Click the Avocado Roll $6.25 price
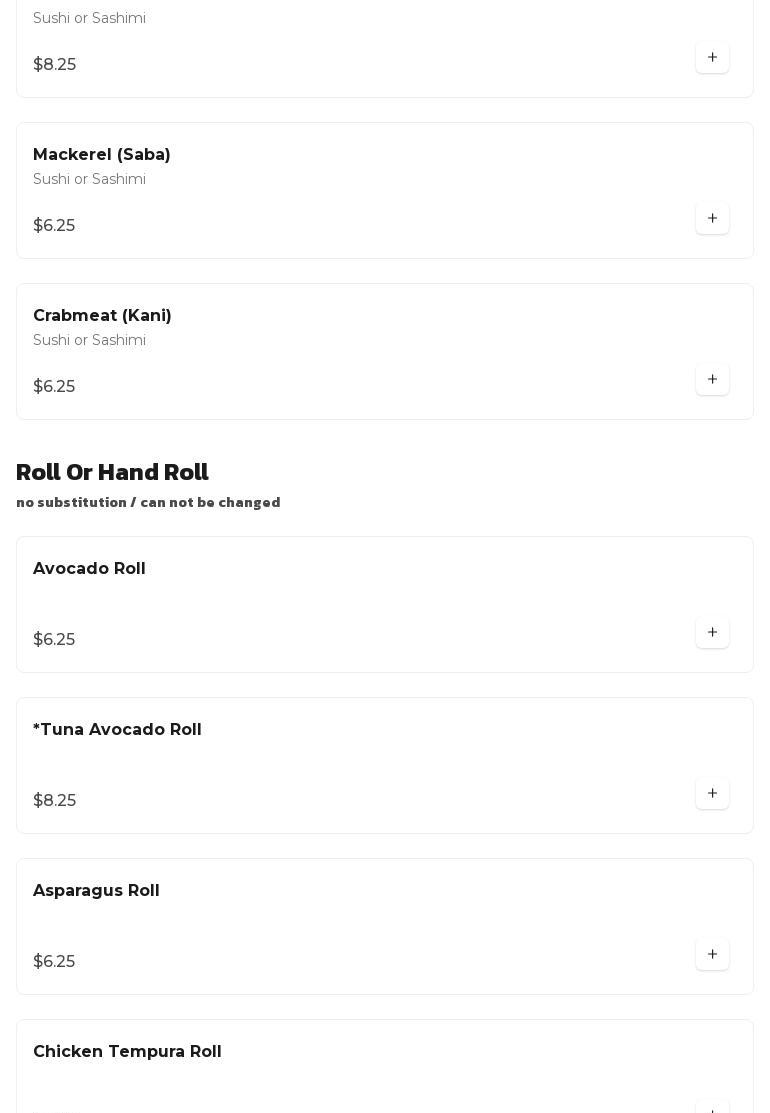Viewport: 770px width, 1113px height. (x=54, y=640)
